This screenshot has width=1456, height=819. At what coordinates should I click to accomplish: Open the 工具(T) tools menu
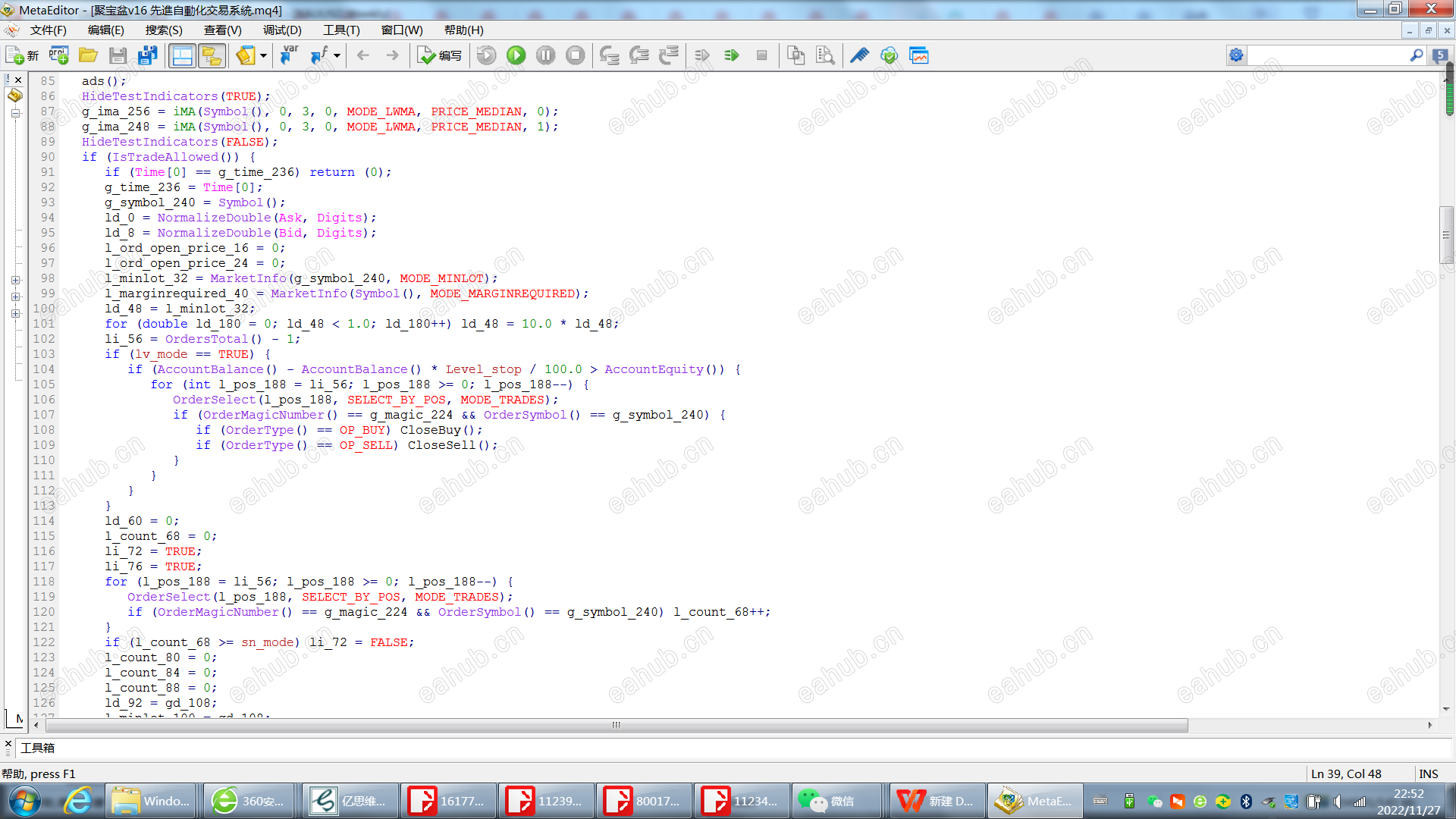click(x=341, y=30)
